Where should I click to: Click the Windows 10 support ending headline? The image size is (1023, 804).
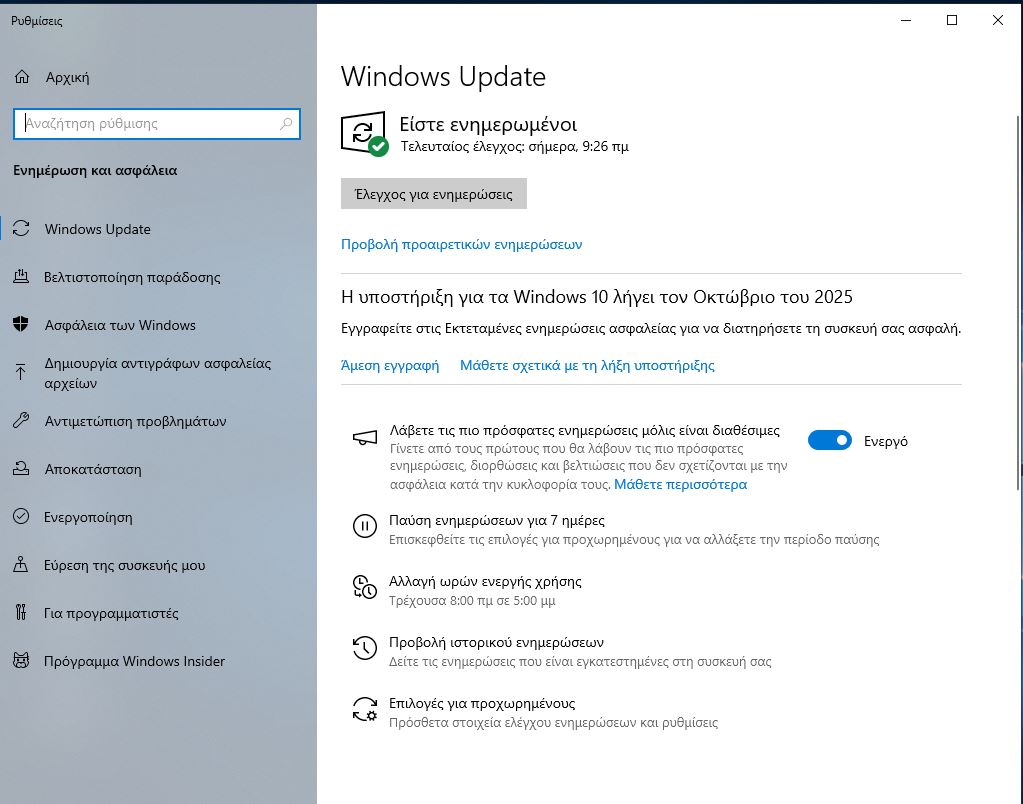click(x=596, y=297)
